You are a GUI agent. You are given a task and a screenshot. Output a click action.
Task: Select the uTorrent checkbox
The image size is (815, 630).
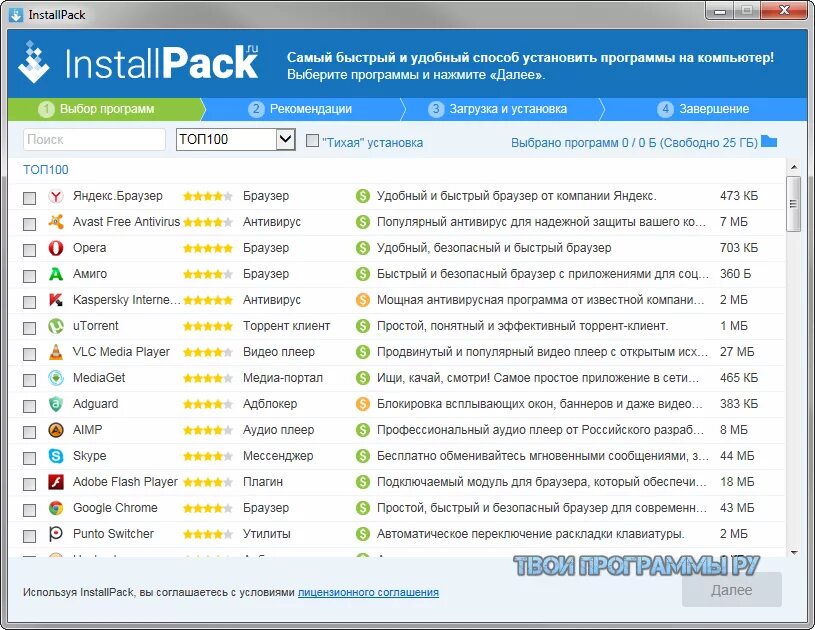(x=30, y=328)
